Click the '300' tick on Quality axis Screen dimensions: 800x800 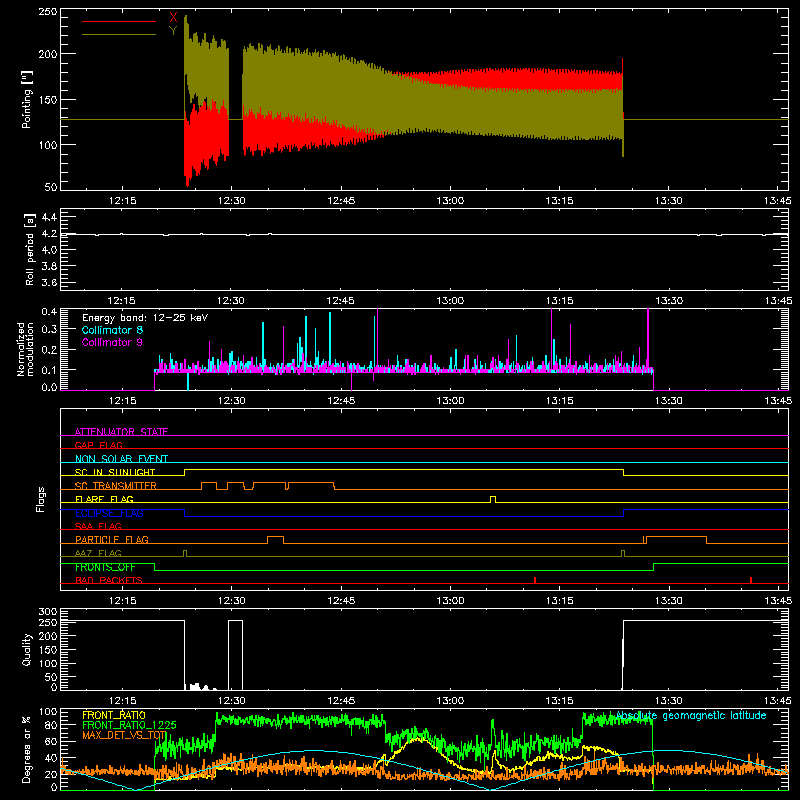tap(48, 612)
